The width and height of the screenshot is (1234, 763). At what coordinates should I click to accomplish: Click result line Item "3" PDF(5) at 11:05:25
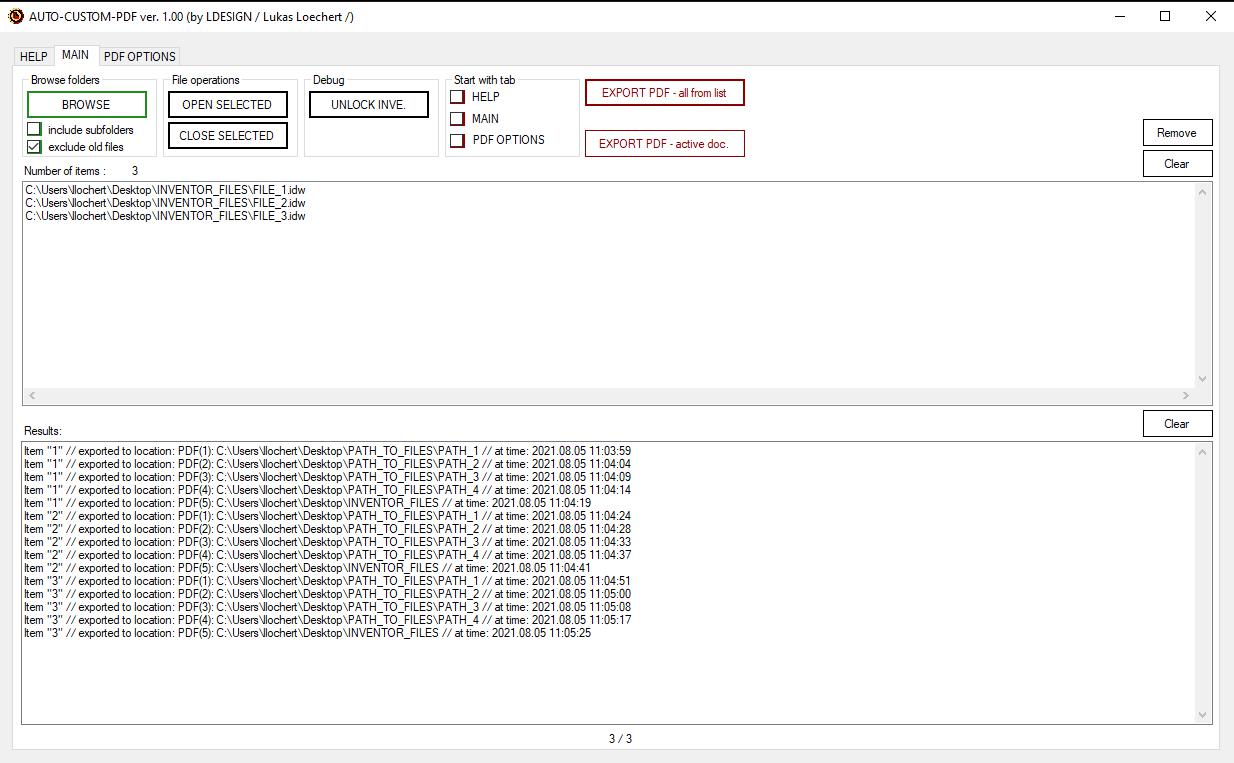pyautogui.click(x=307, y=633)
